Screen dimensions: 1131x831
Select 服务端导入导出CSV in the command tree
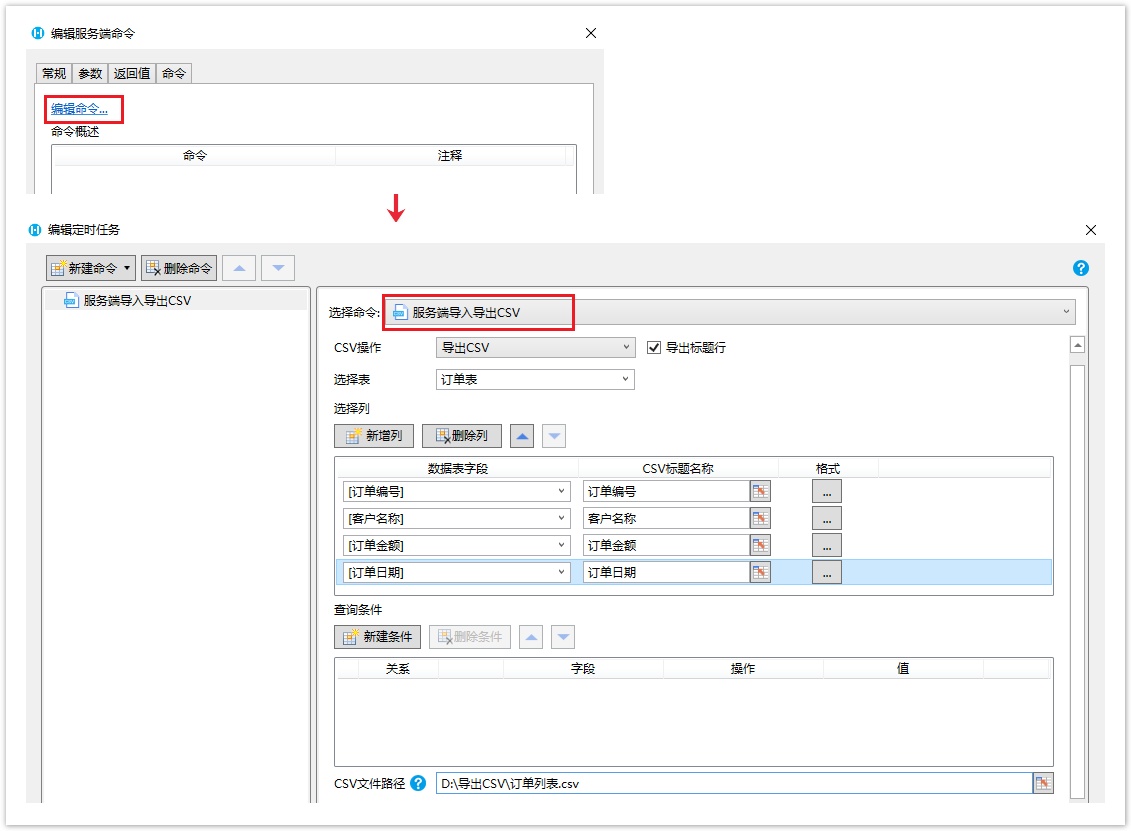136,300
